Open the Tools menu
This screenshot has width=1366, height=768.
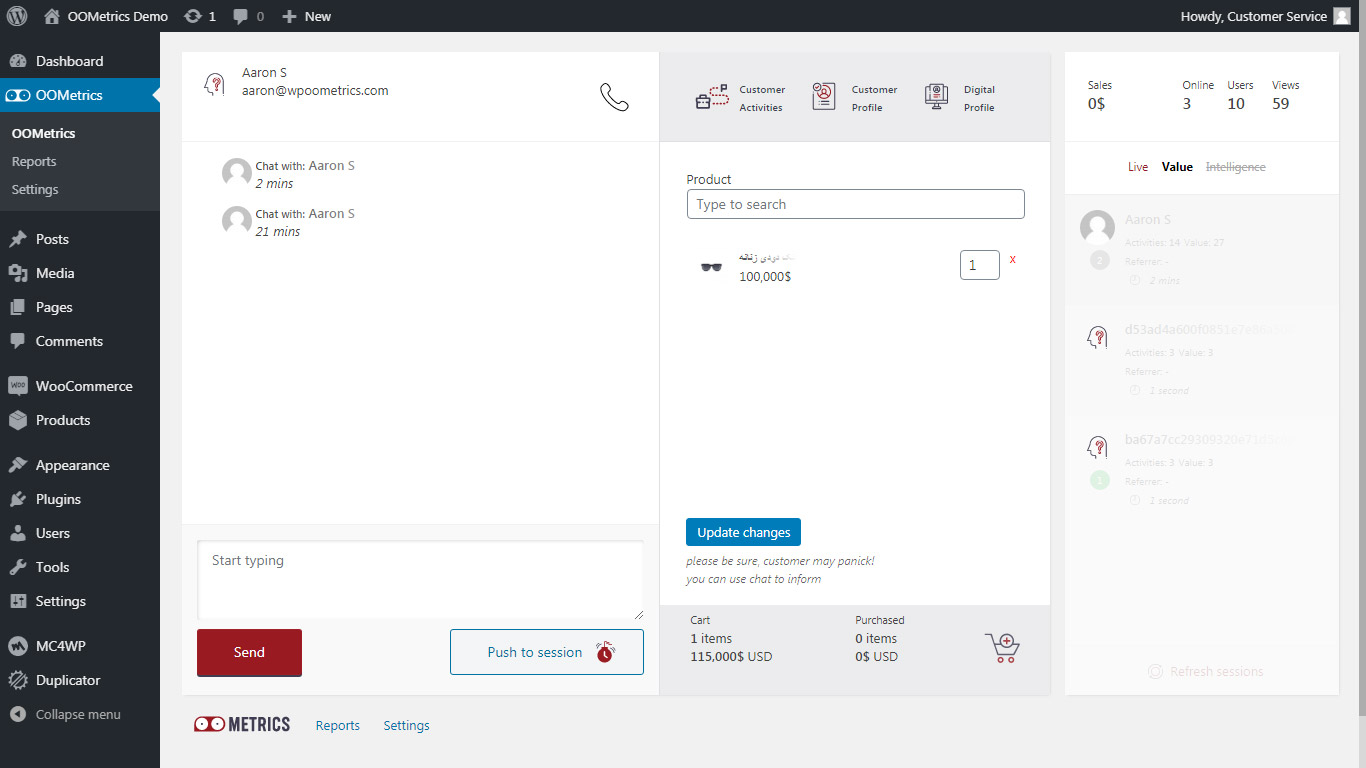(80, 567)
